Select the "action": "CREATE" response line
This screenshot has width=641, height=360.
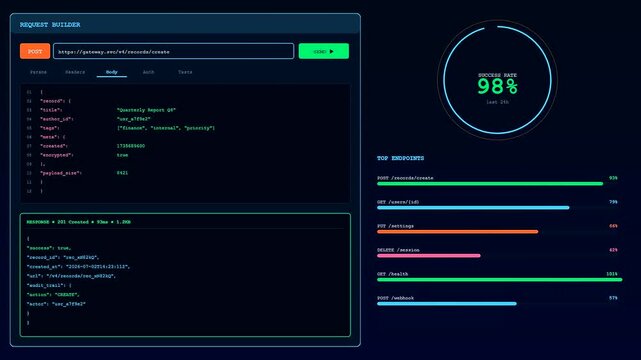pyautogui.click(x=53, y=295)
